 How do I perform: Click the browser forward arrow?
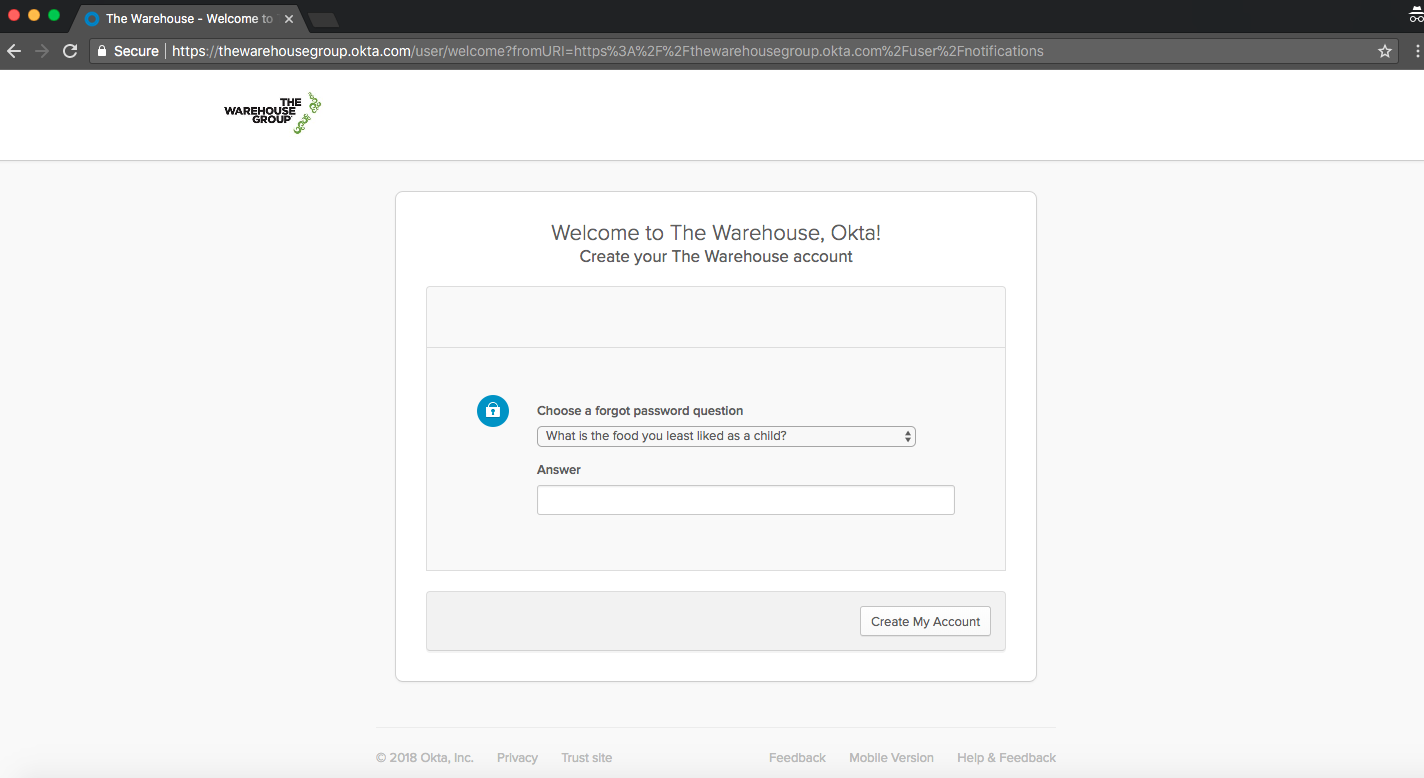[x=42, y=51]
